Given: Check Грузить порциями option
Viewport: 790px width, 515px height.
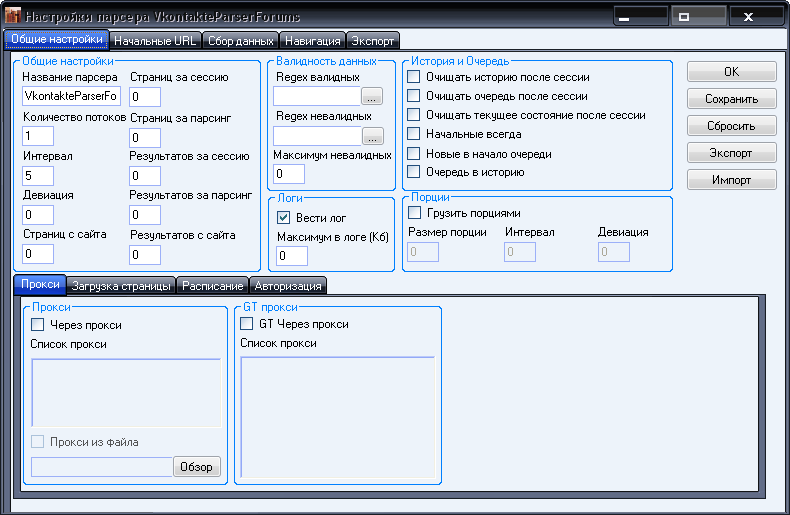Looking at the screenshot, I should 414,213.
